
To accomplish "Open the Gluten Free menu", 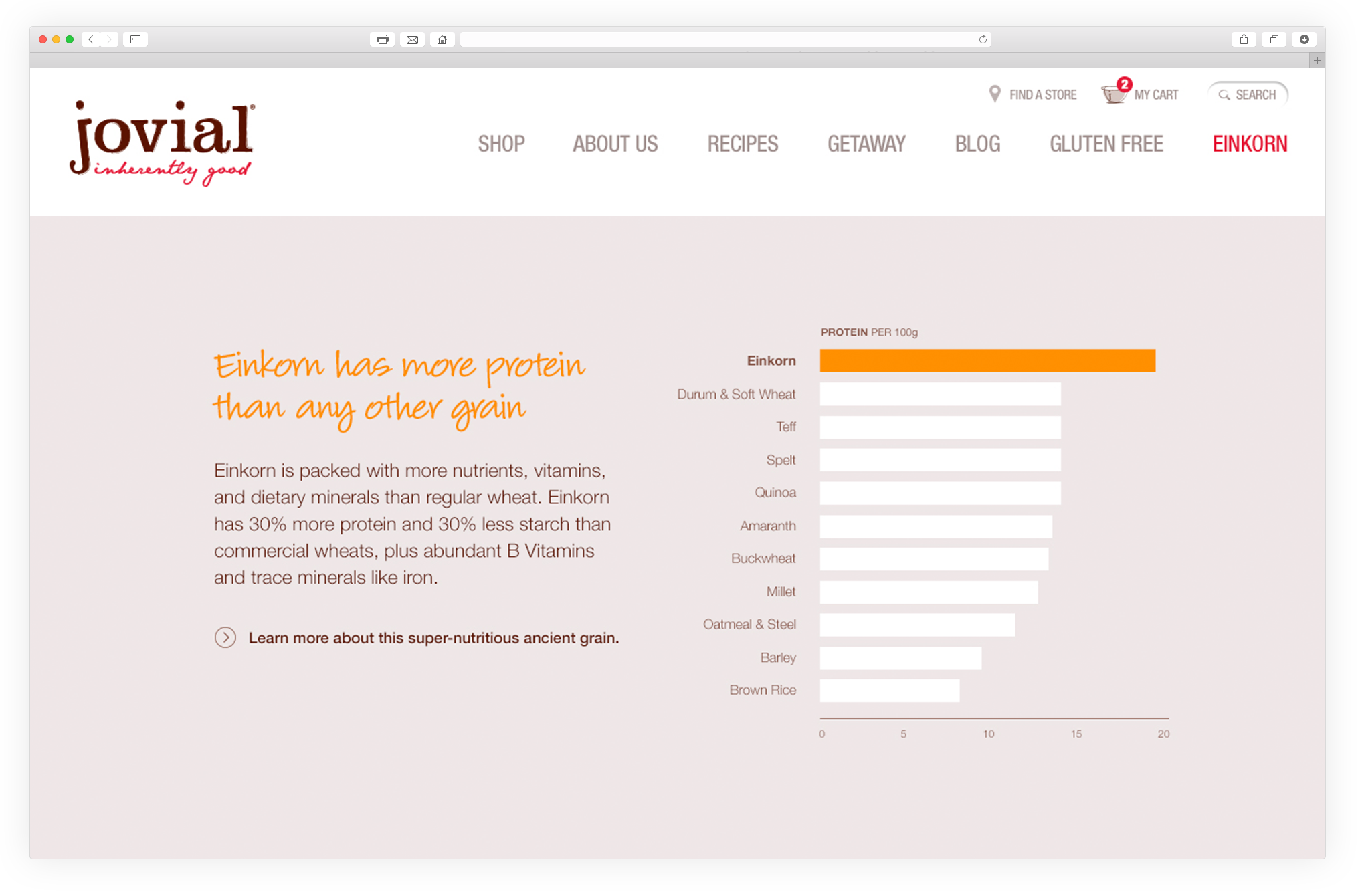I will click(x=1106, y=144).
